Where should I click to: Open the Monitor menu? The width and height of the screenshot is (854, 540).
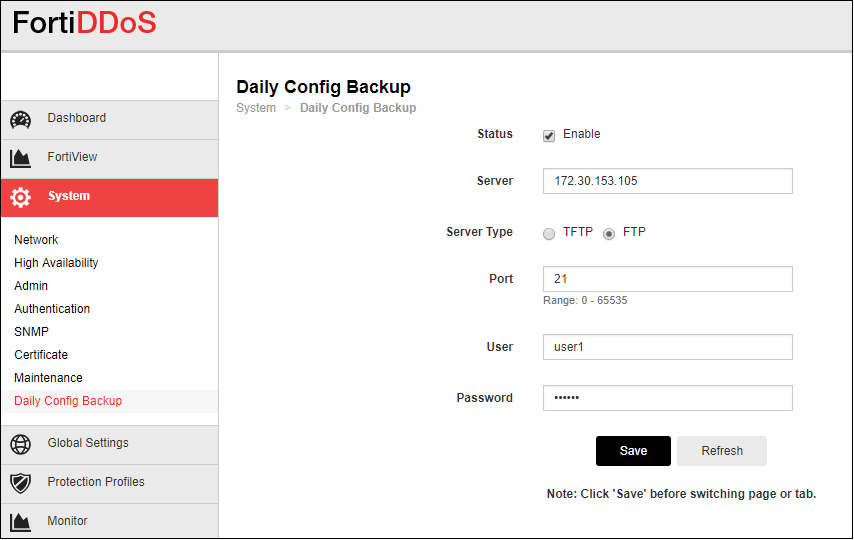(109, 521)
